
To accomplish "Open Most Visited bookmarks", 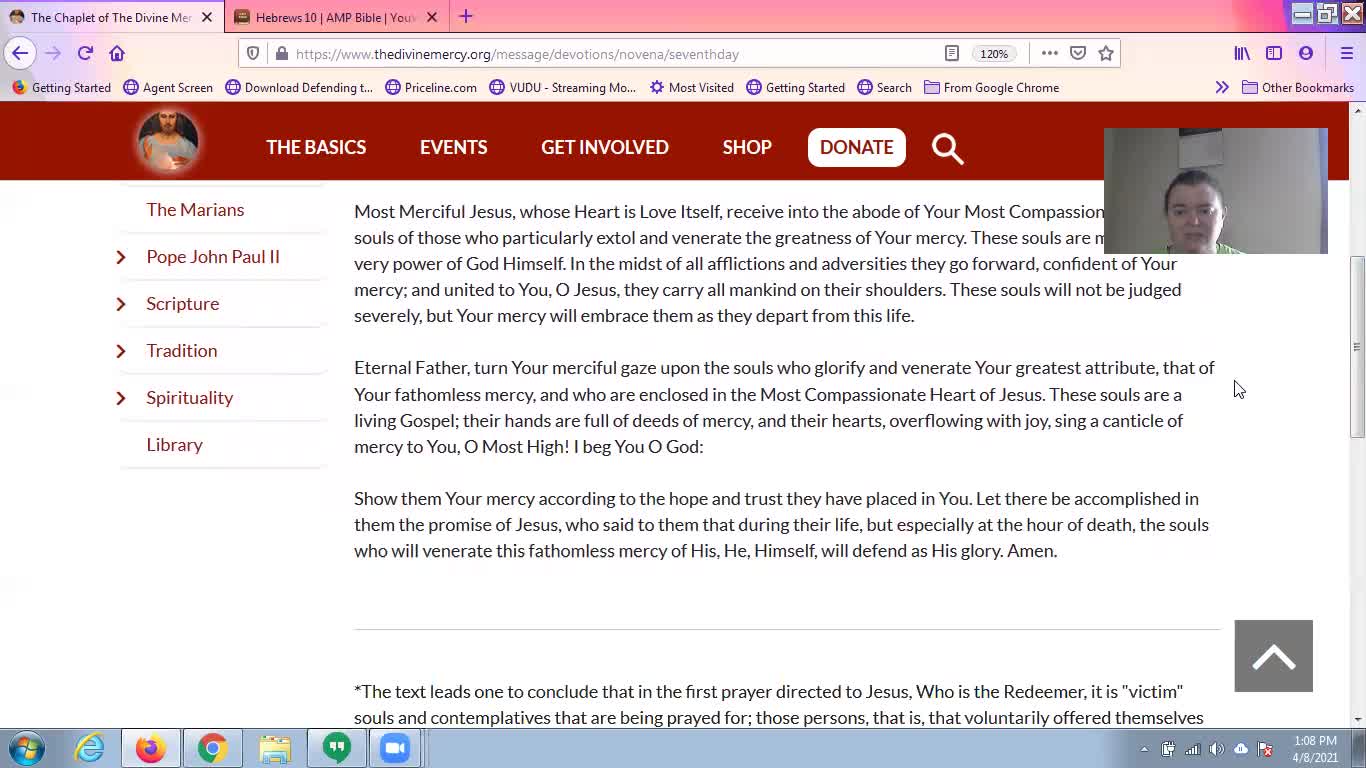I will click(x=692, y=88).
